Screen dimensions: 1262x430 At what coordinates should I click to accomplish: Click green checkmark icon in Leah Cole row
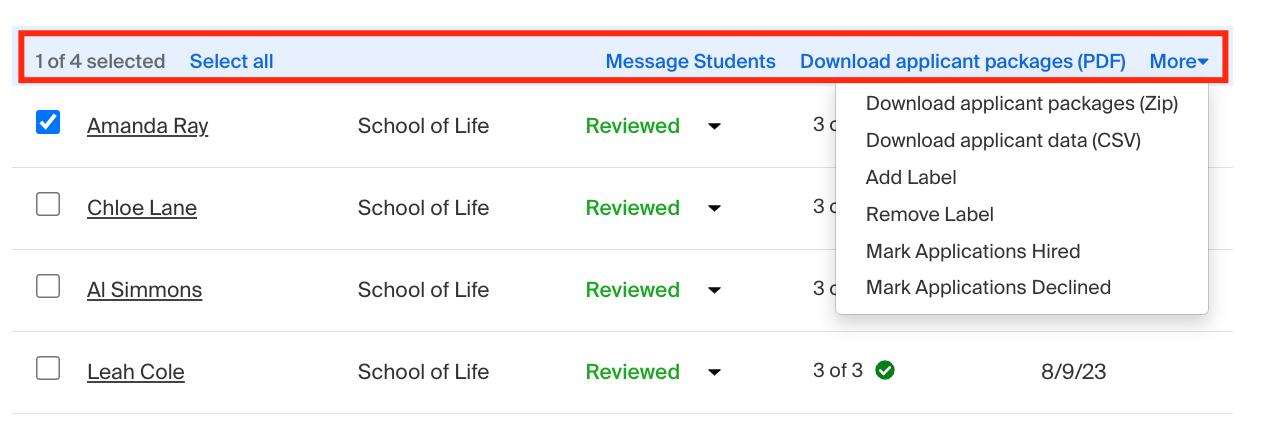click(885, 371)
